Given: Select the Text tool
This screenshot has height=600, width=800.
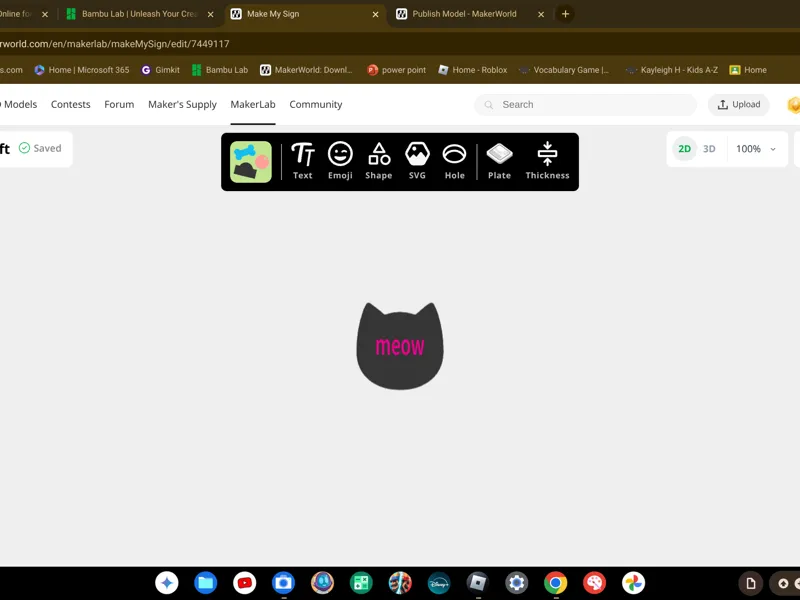Looking at the screenshot, I should (x=303, y=161).
